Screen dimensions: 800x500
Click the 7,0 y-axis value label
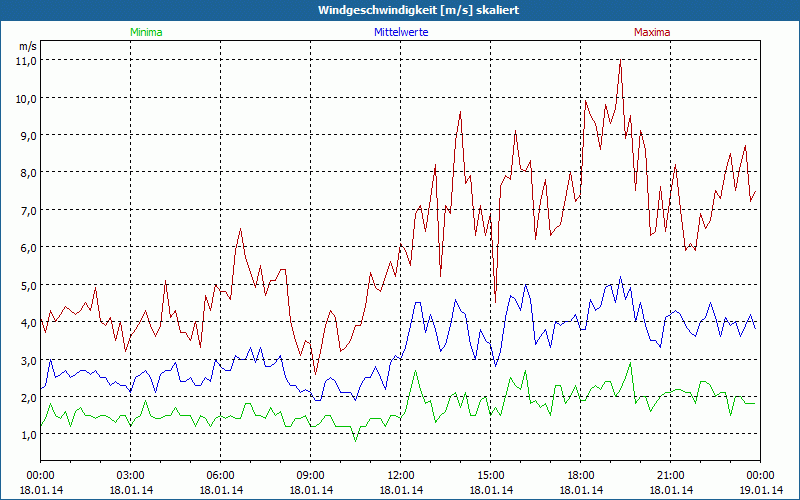(25, 210)
